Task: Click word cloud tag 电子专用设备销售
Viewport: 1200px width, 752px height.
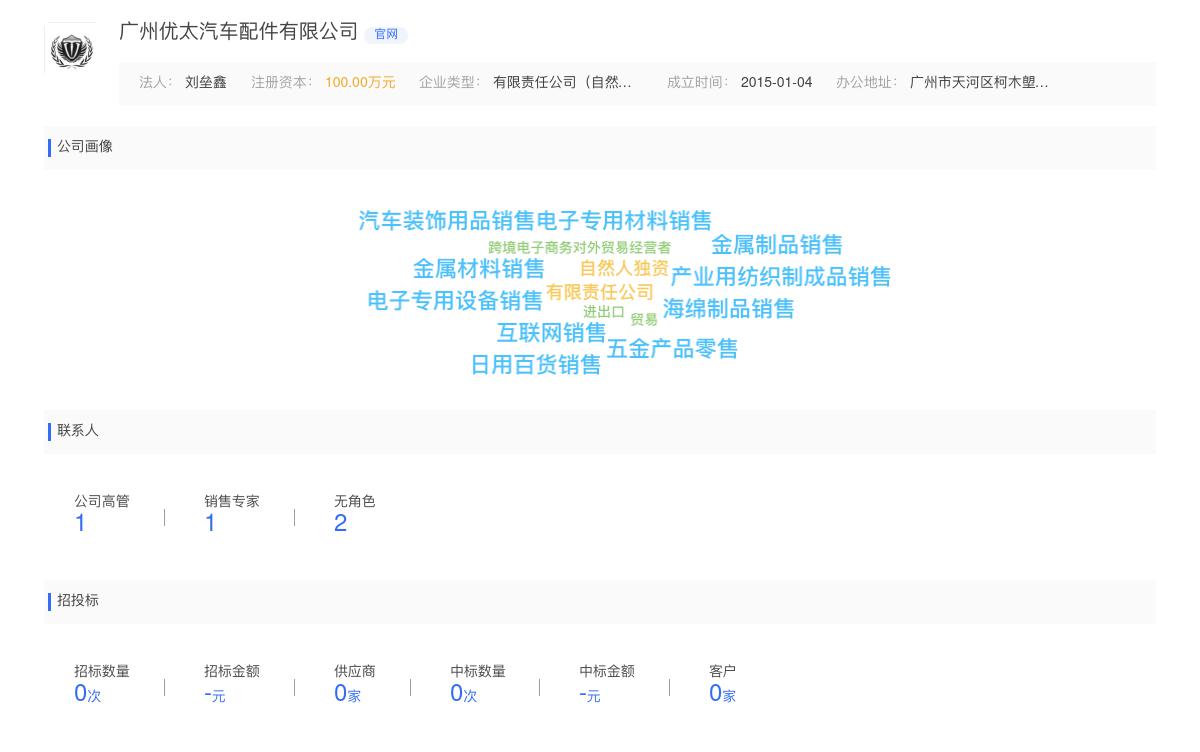Action: [455, 301]
